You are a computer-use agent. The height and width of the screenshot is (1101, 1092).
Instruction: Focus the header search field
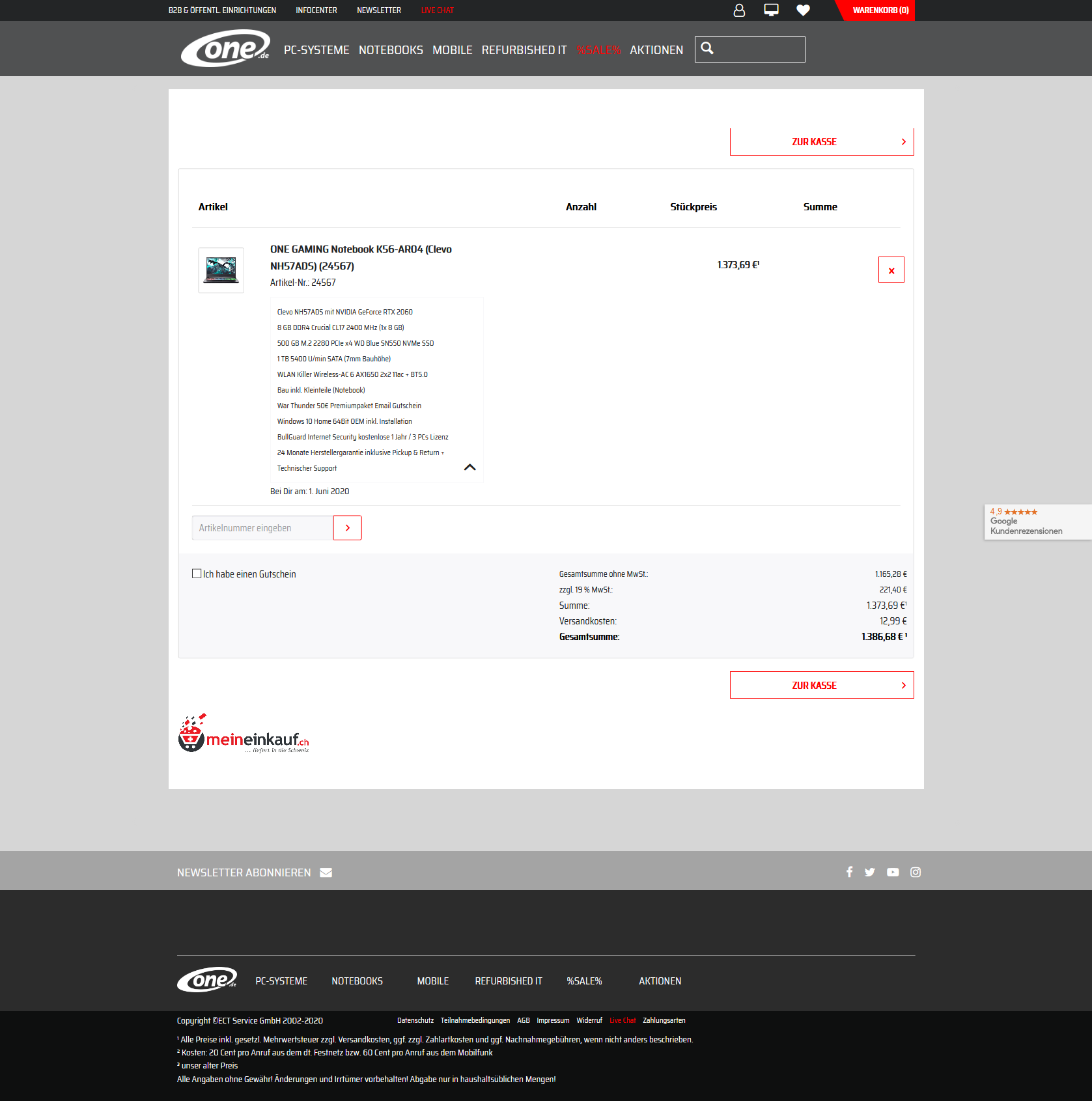pos(750,49)
